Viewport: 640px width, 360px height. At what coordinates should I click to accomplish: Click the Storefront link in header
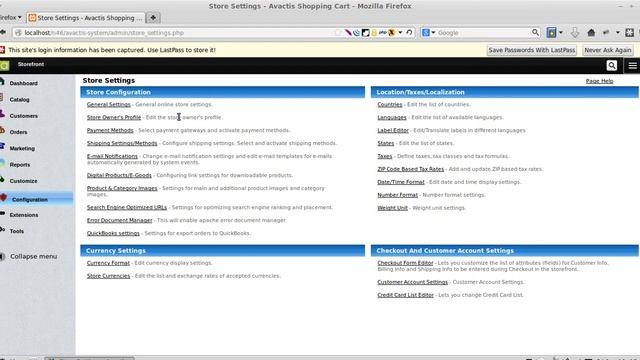(31, 64)
